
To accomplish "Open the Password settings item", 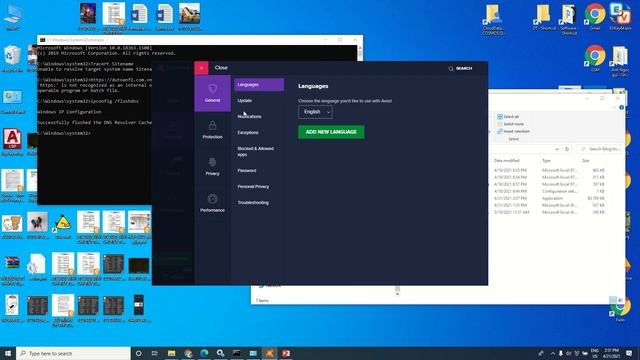I will coord(247,171).
